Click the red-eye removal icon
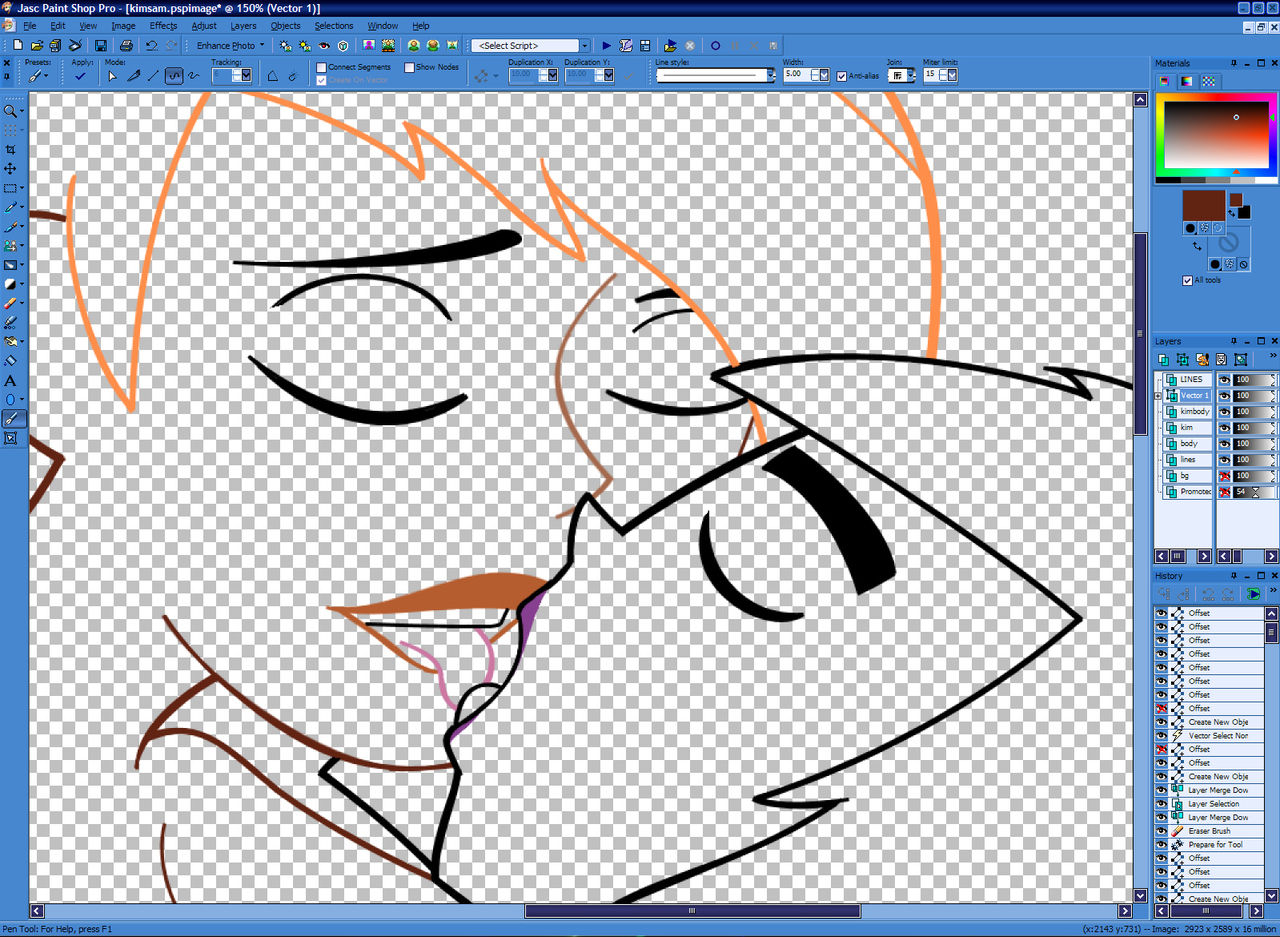 click(324, 45)
